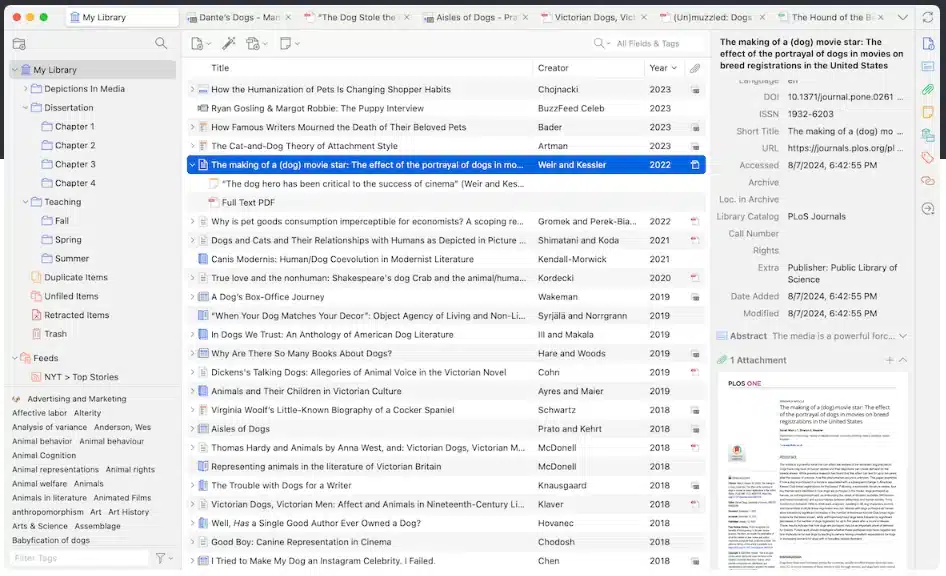Open the Related section side pane icon
This screenshot has height=576, width=946.
[x=928, y=181]
